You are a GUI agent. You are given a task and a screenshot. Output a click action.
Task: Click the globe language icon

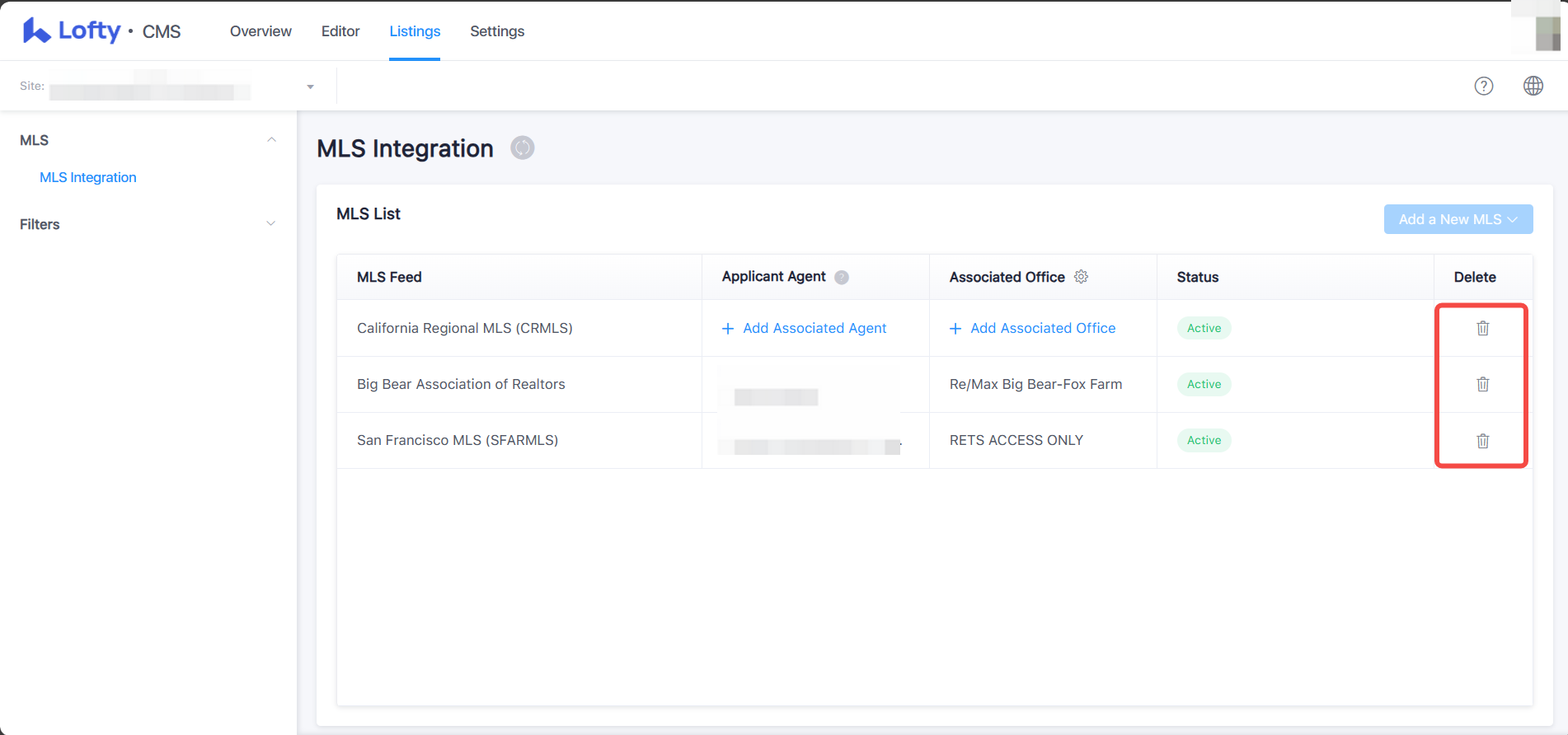point(1533,86)
